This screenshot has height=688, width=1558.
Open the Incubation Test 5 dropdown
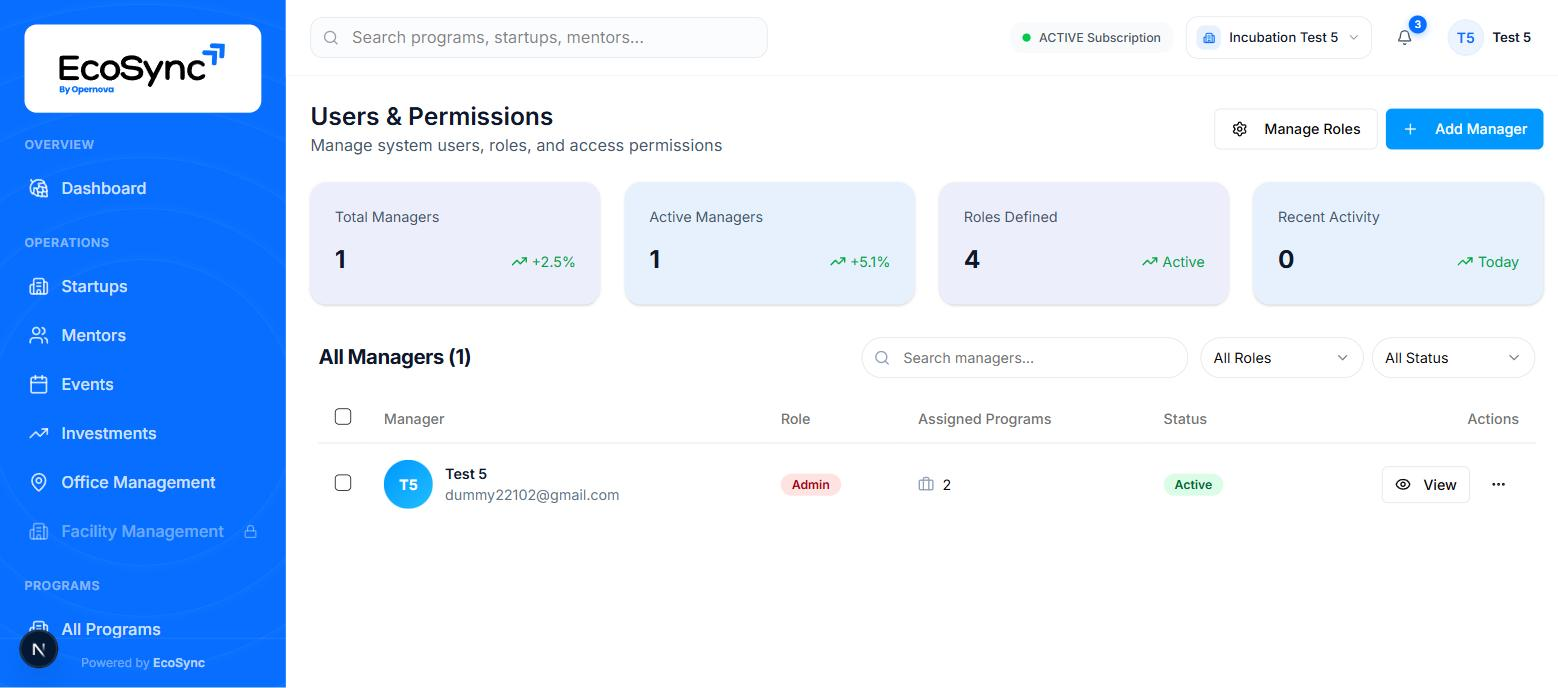pyautogui.click(x=1278, y=38)
